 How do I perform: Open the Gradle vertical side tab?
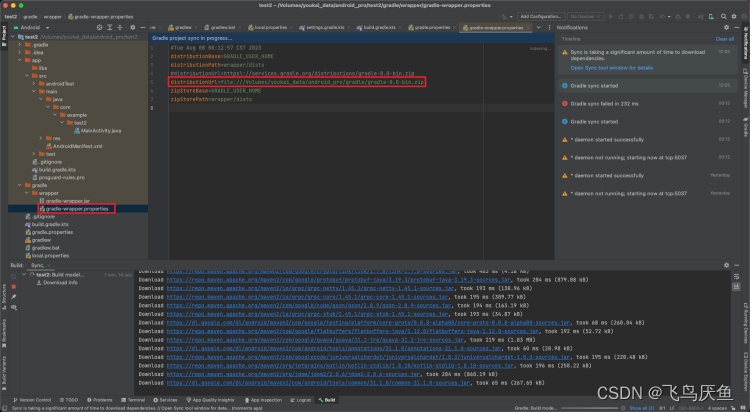(745, 127)
